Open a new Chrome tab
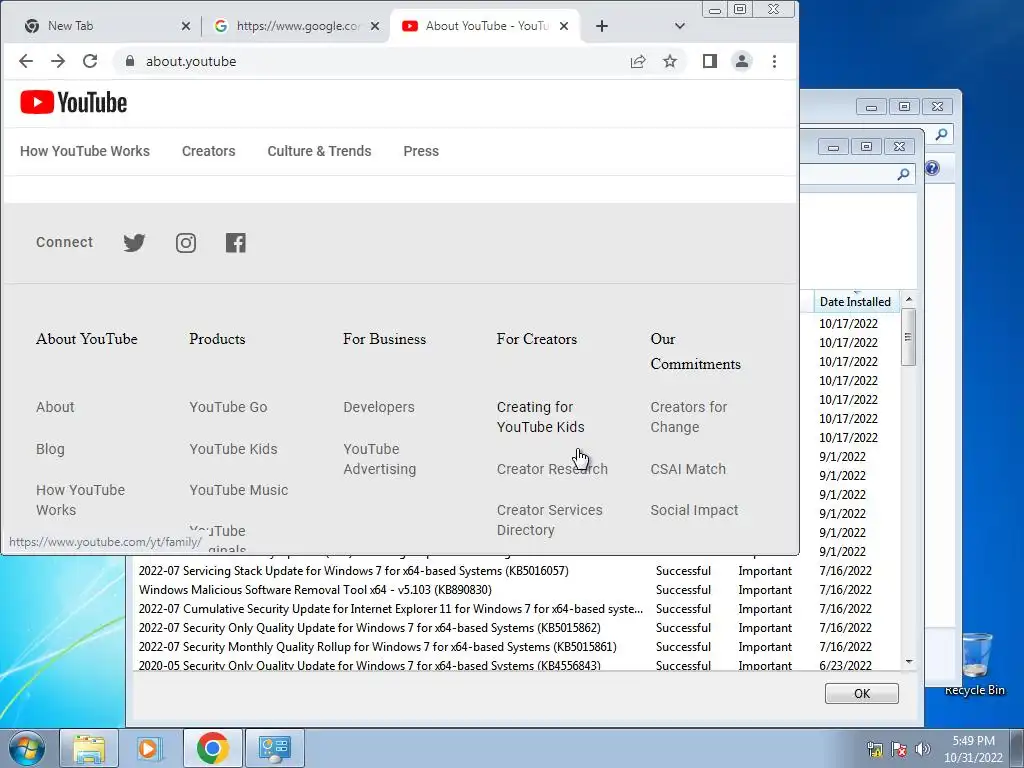 coord(601,26)
